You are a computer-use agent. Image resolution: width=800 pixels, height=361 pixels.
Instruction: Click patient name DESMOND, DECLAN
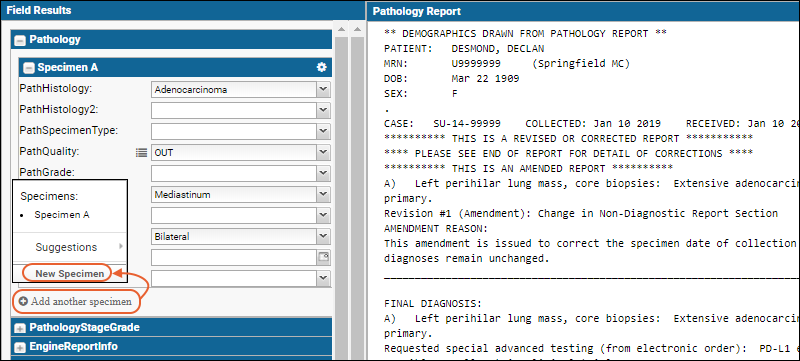(x=498, y=49)
